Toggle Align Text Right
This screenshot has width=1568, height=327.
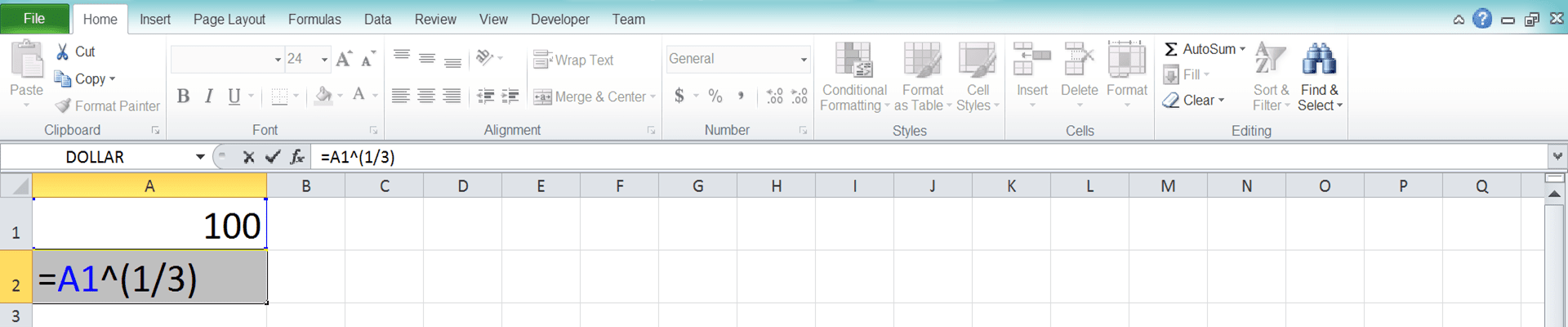(452, 96)
